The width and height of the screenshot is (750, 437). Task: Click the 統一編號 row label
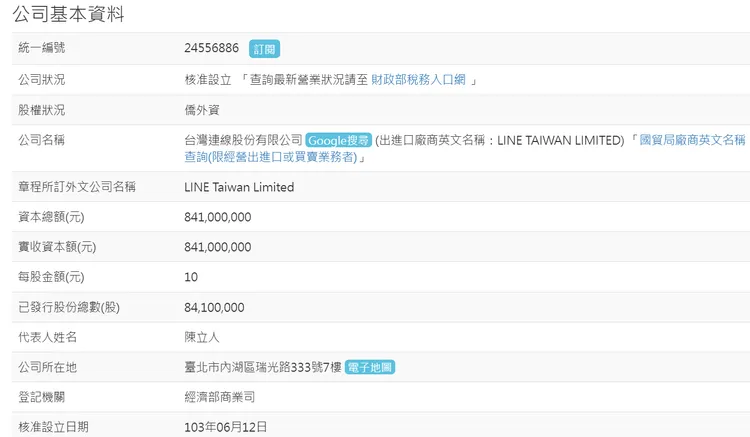click(x=42, y=48)
